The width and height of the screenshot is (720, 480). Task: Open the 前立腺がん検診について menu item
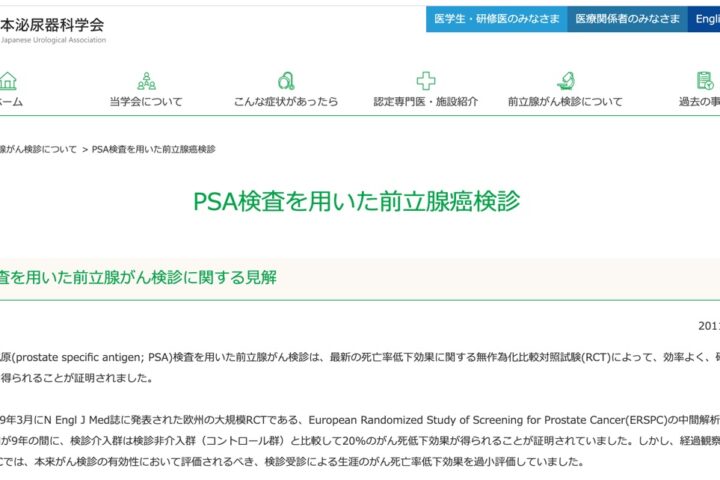click(565, 102)
